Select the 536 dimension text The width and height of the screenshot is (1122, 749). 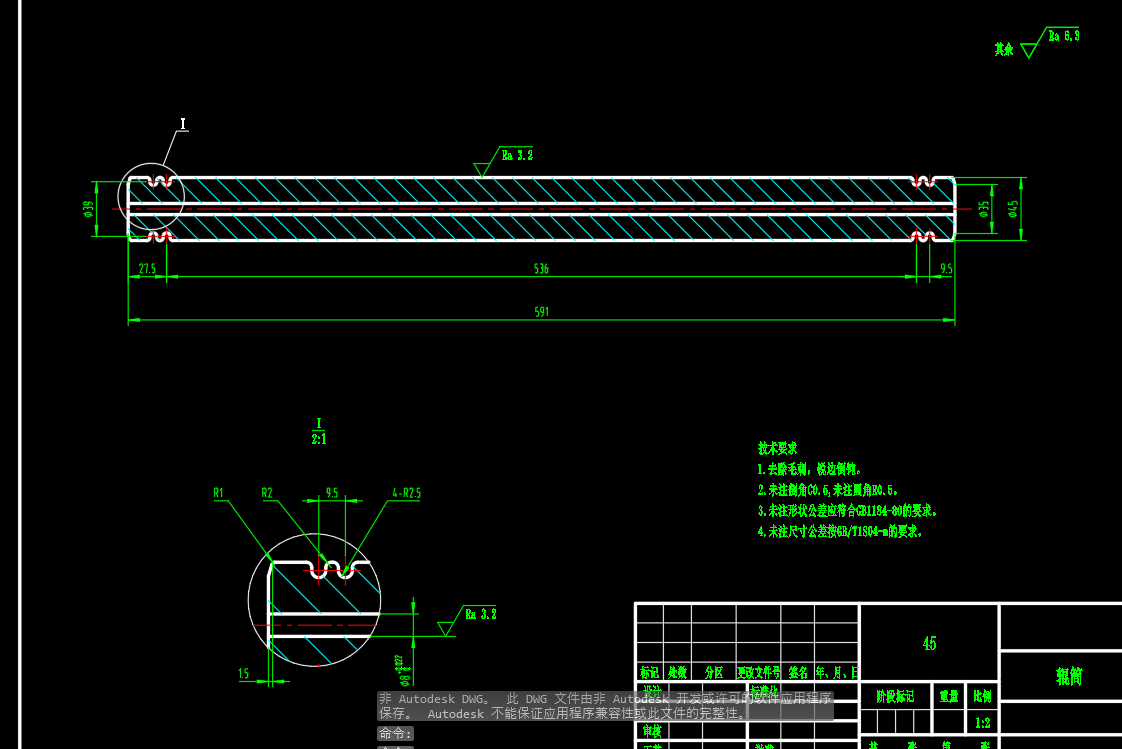pos(541,269)
